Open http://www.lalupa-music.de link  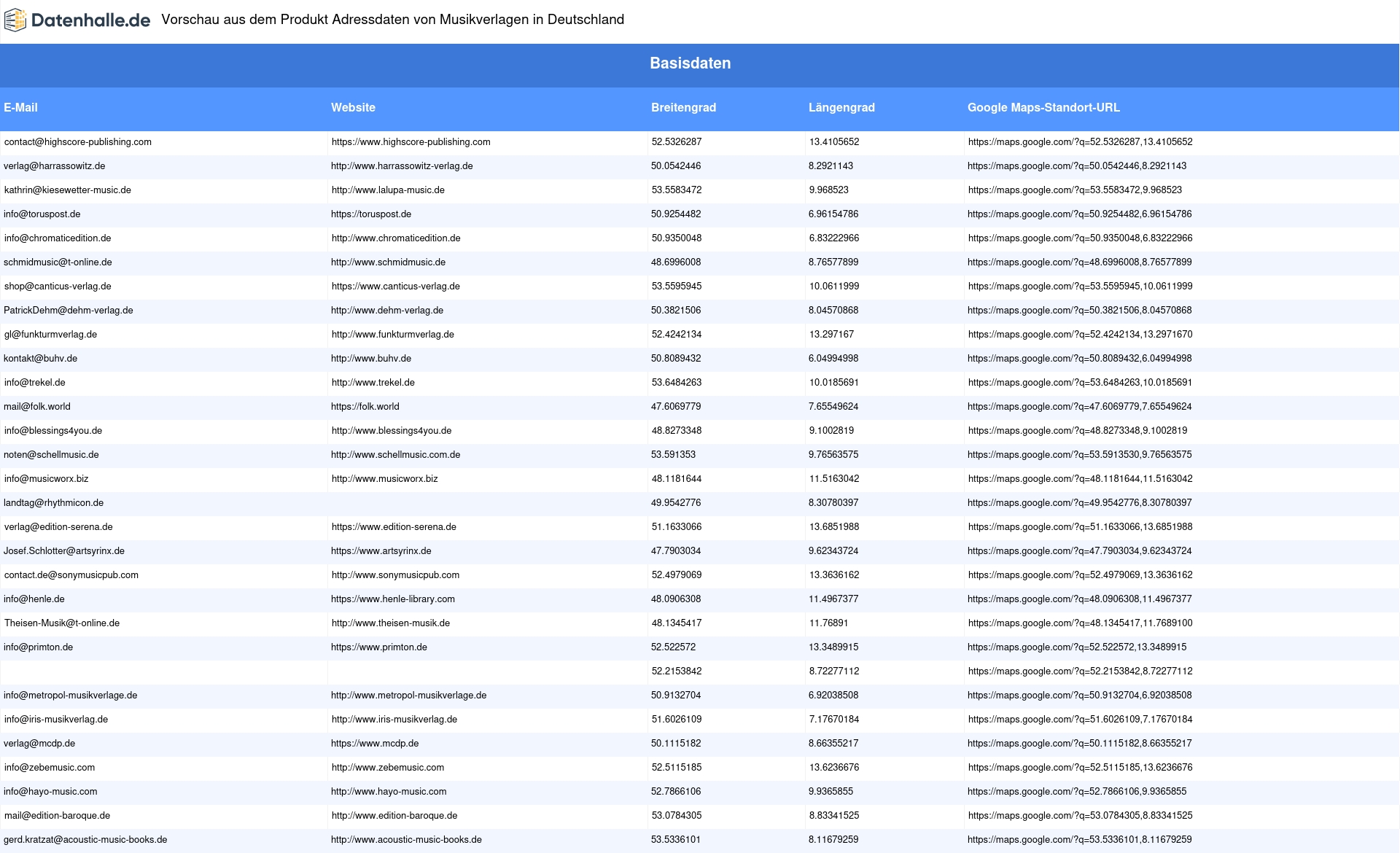point(388,190)
